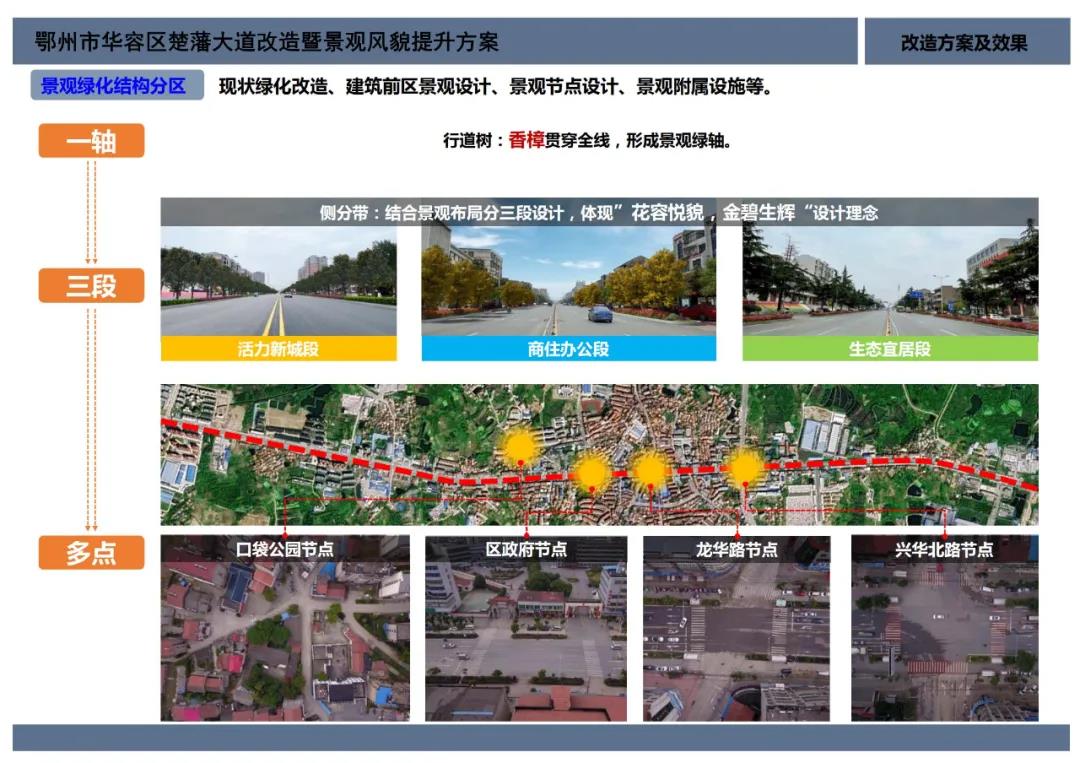Click the red 香樟 highlighted word
The width and height of the screenshot is (1080, 763).
tap(526, 140)
